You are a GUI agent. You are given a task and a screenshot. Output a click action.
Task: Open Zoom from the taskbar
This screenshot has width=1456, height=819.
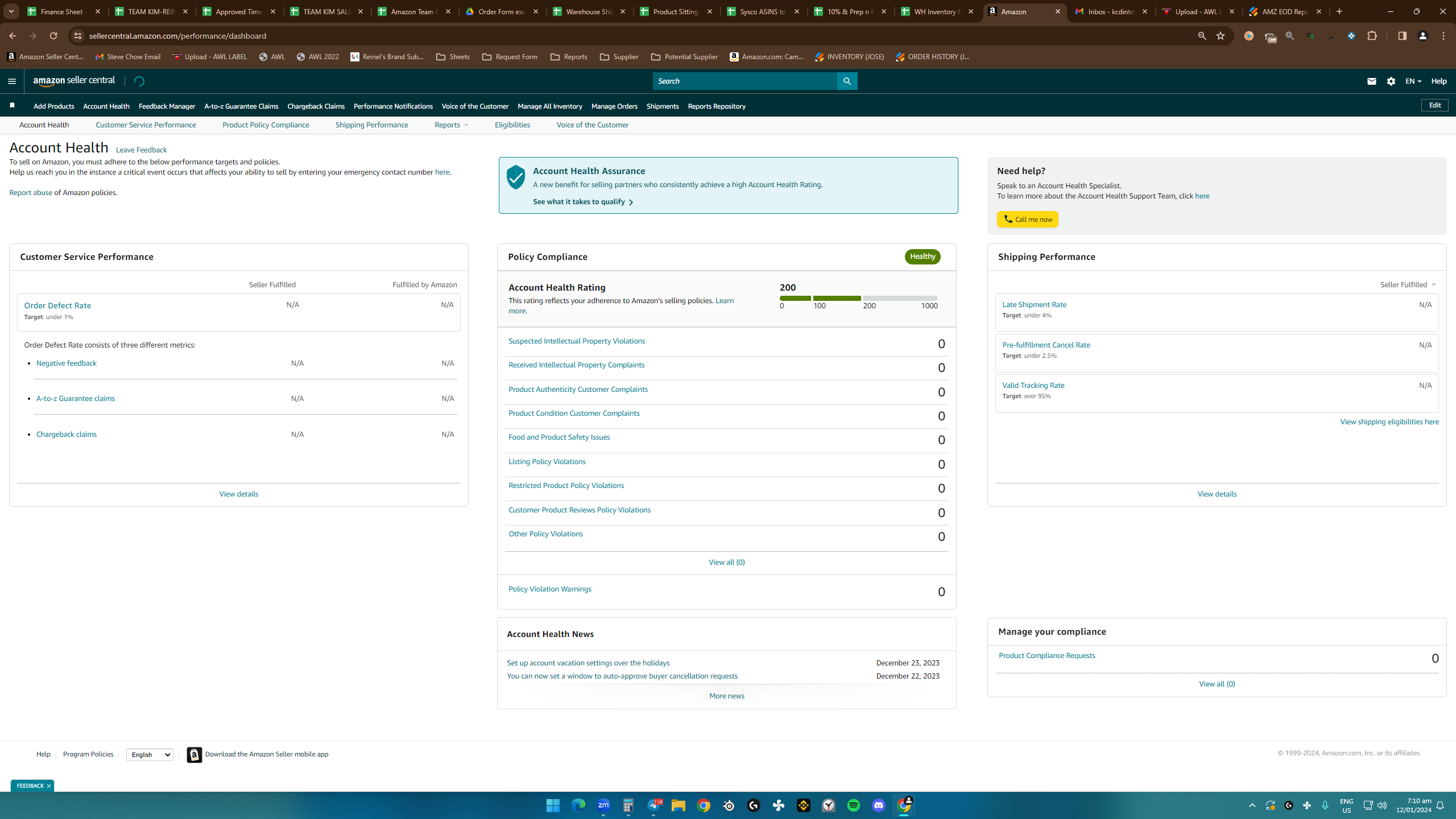point(603,805)
